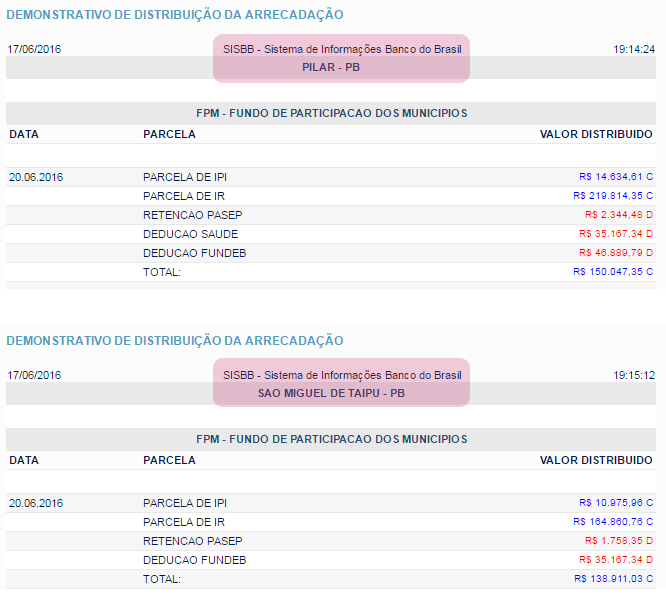The width and height of the screenshot is (666, 600).
Task: Click the SISBB system title above SAO MIGUEL DE TAIPU
Action: tap(342, 375)
